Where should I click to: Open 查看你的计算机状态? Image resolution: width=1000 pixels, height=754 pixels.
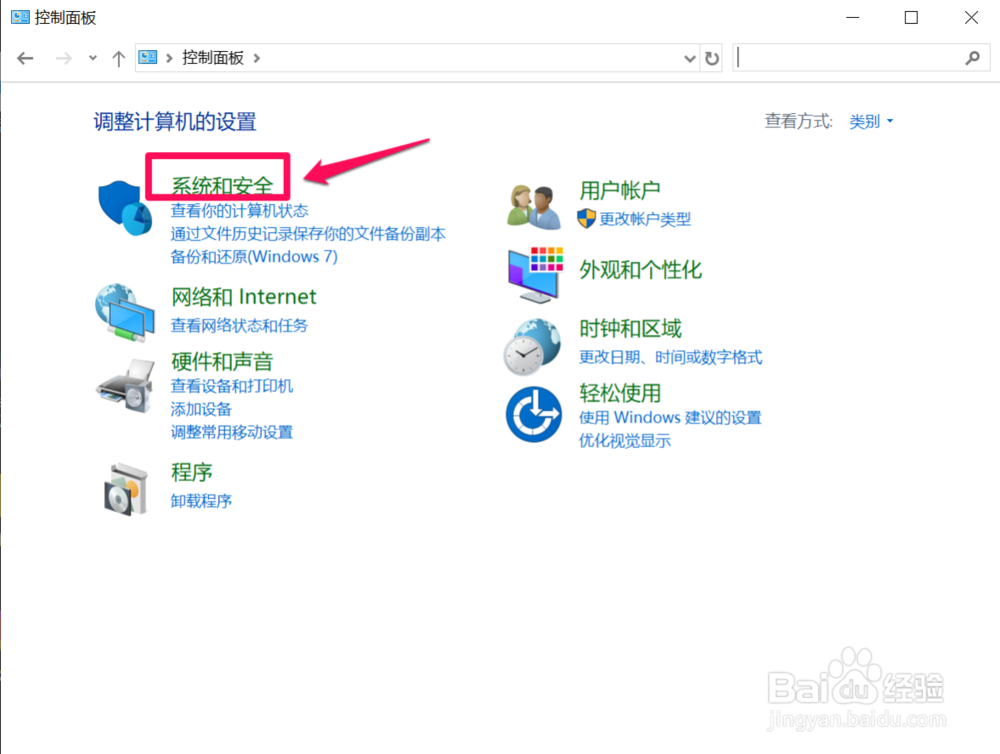pyautogui.click(x=240, y=211)
